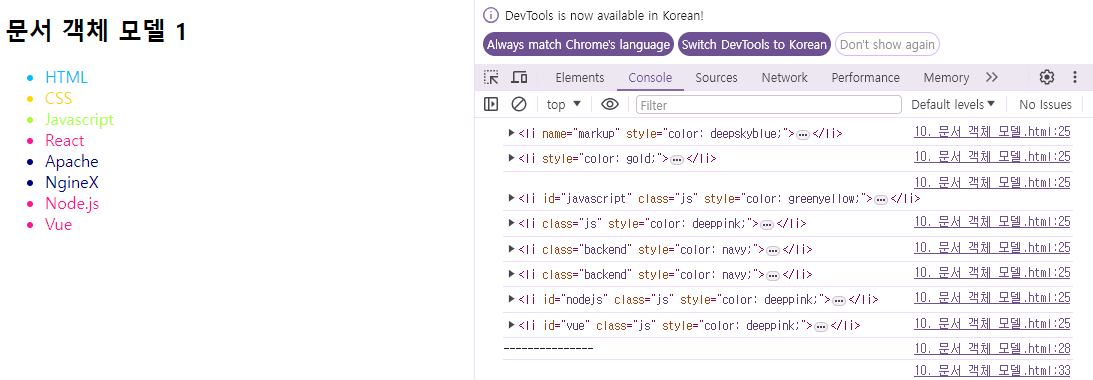Image resolution: width=1093 pixels, height=380 pixels.
Task: Click ellipsis in the nodejs li entry
Action: click(x=839, y=301)
